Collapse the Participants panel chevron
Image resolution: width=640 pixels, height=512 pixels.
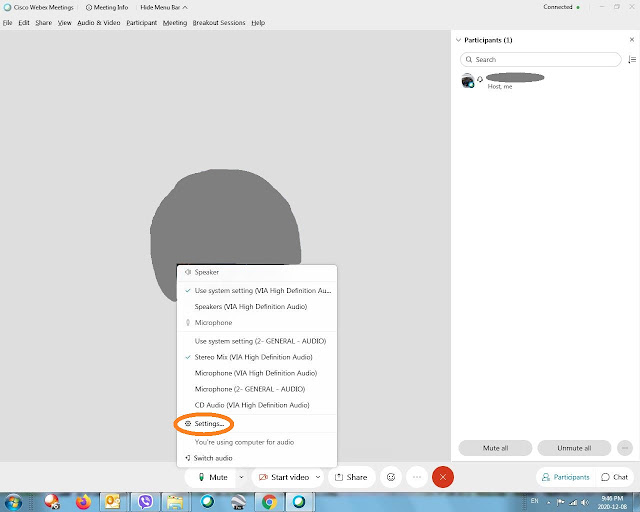458,40
